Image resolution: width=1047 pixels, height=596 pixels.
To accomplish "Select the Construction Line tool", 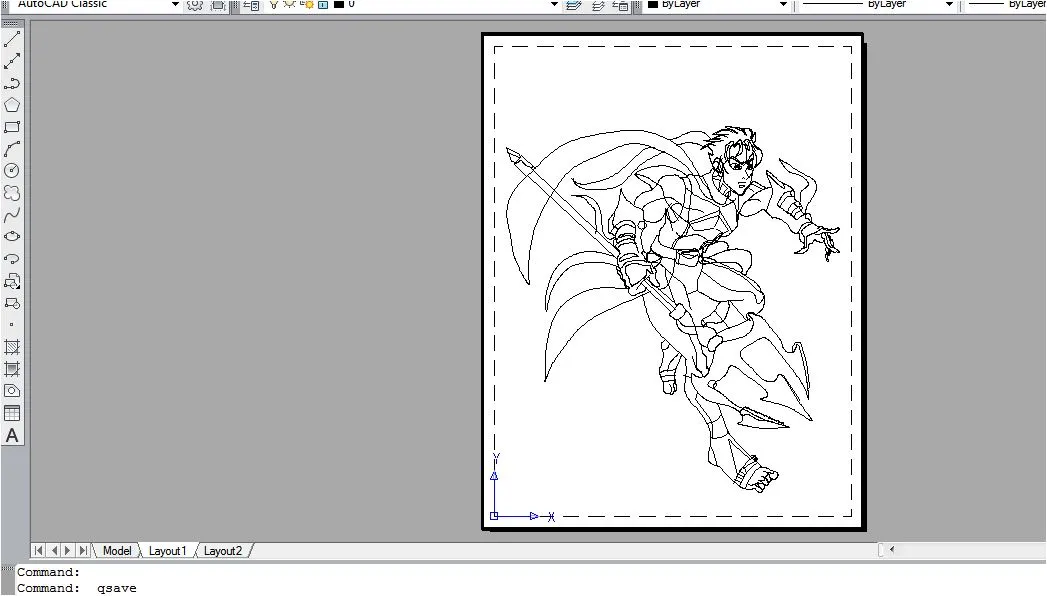I will 12,61.
